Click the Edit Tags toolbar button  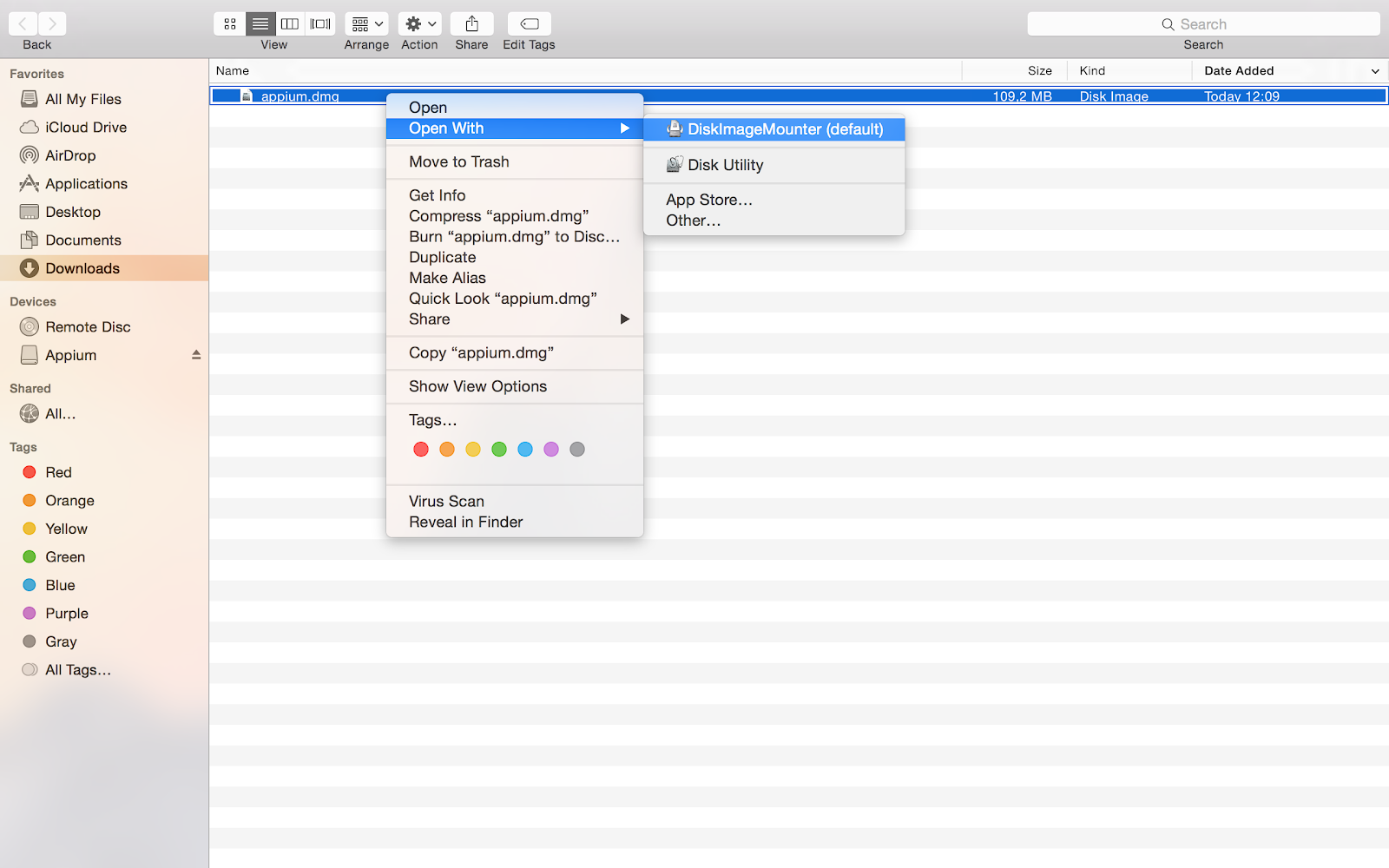coord(529,23)
